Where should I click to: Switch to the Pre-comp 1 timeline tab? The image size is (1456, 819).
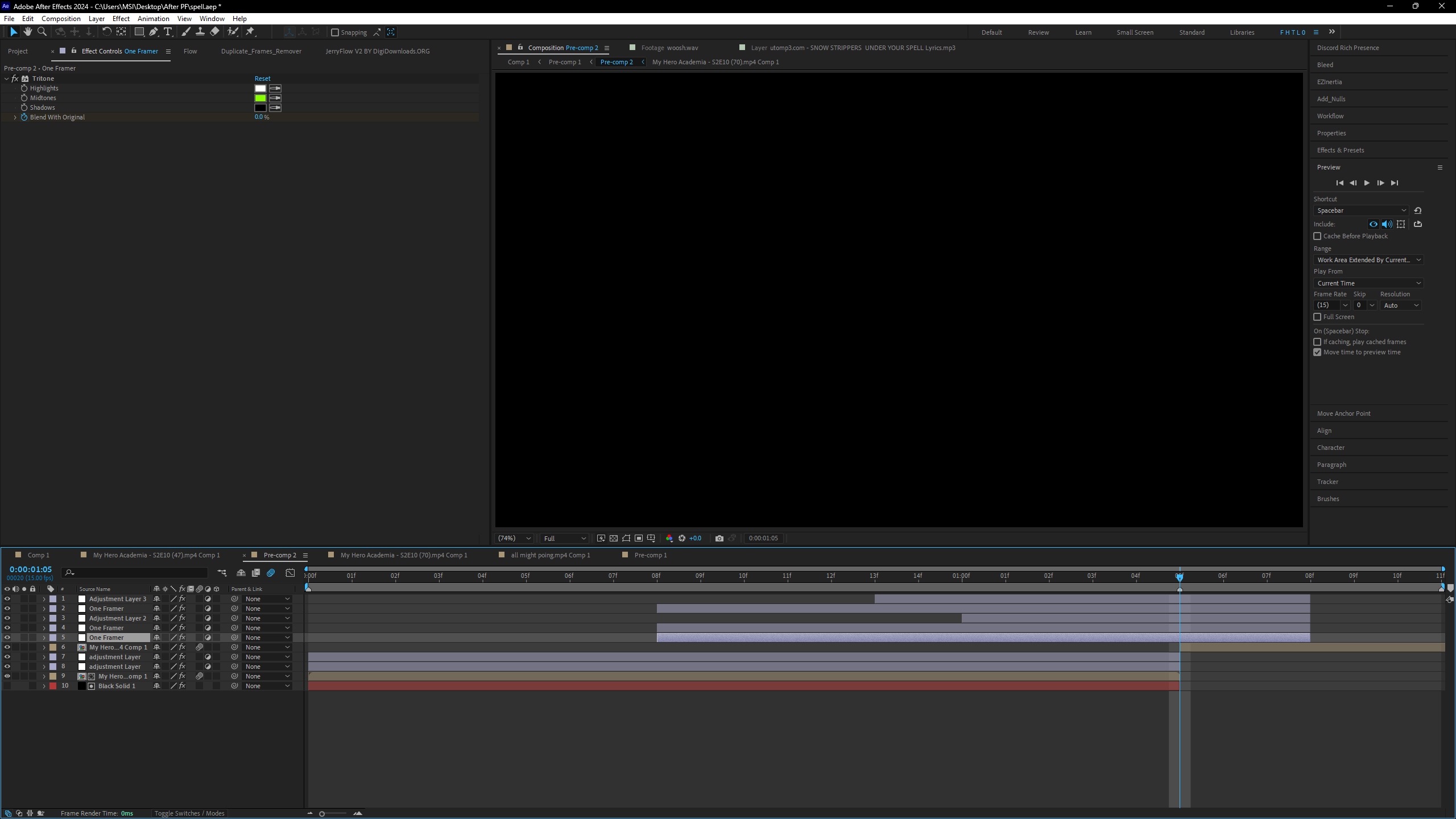coord(650,555)
